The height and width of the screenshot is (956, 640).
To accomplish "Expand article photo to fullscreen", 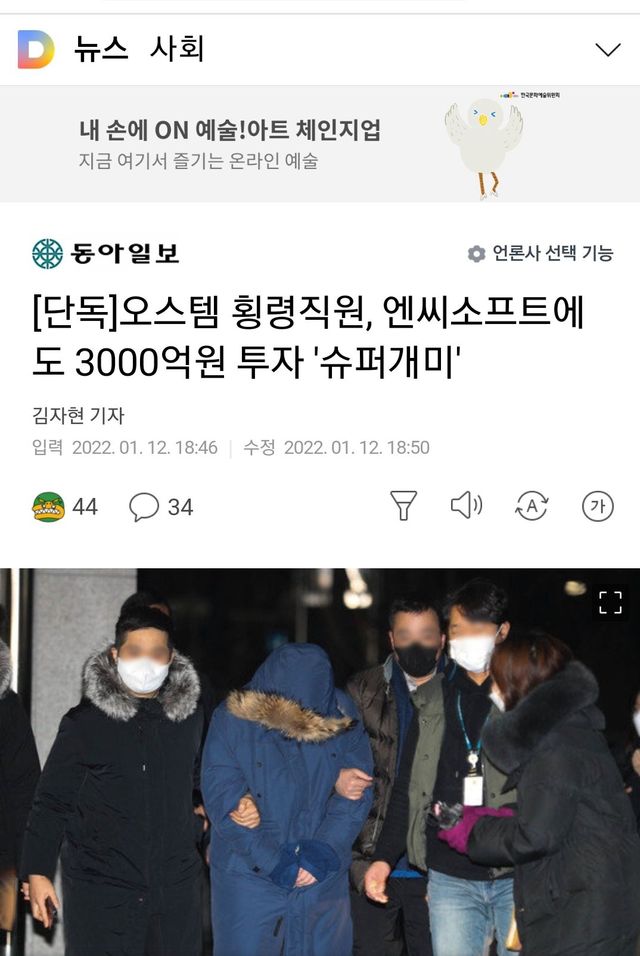I will (610, 602).
